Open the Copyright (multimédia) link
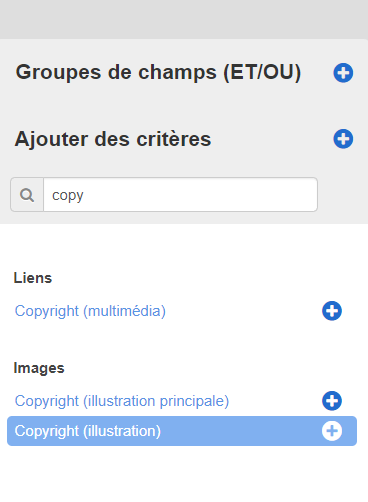The width and height of the screenshot is (368, 502). click(90, 311)
